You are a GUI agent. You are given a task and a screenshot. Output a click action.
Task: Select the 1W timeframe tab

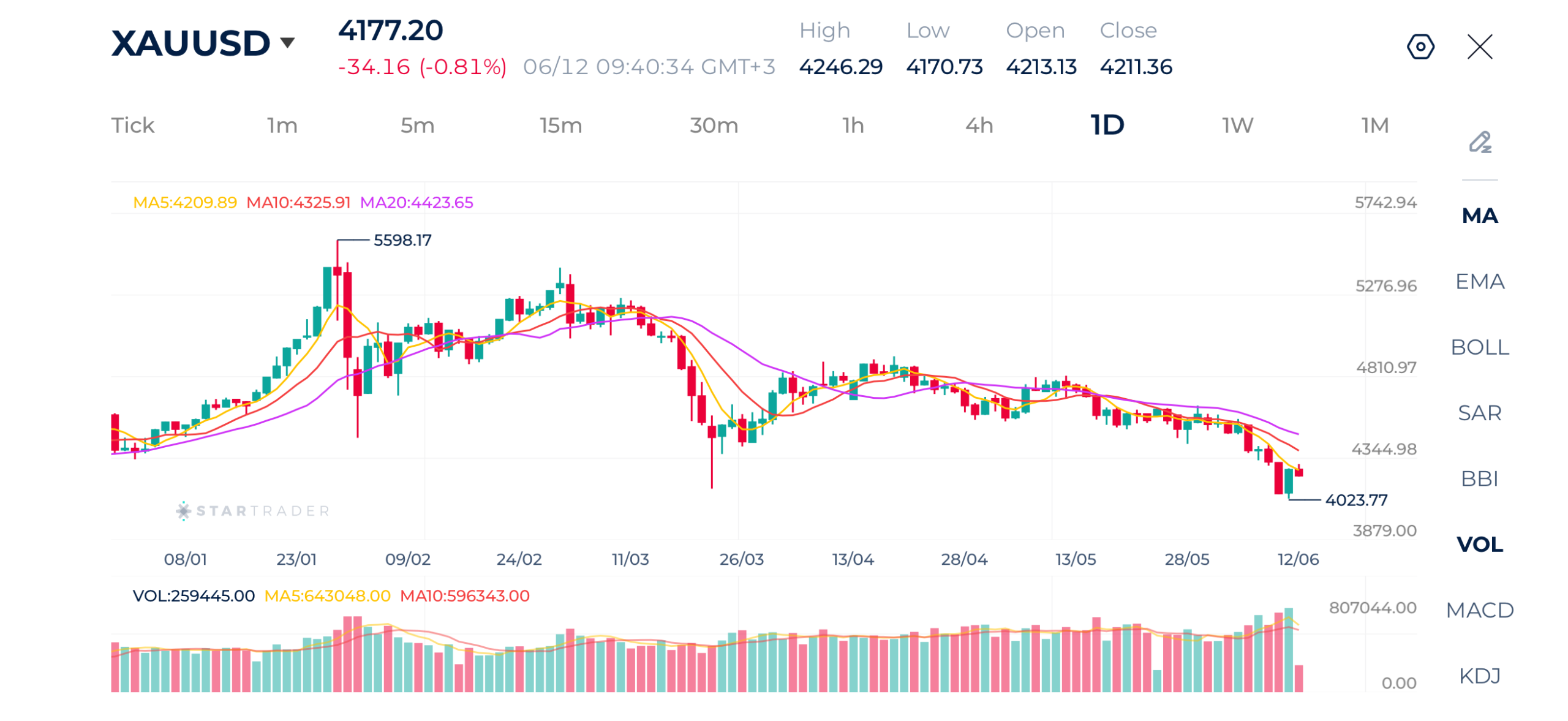1237,126
